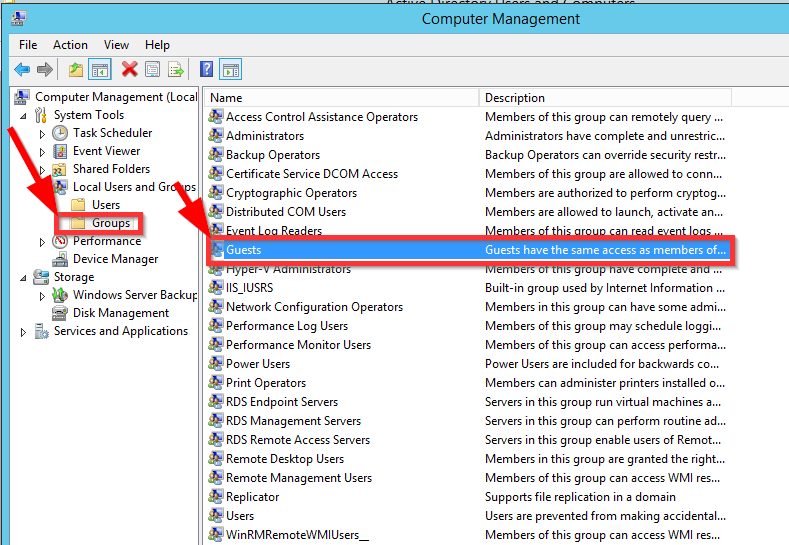Sort list by the Name column header

(340, 98)
